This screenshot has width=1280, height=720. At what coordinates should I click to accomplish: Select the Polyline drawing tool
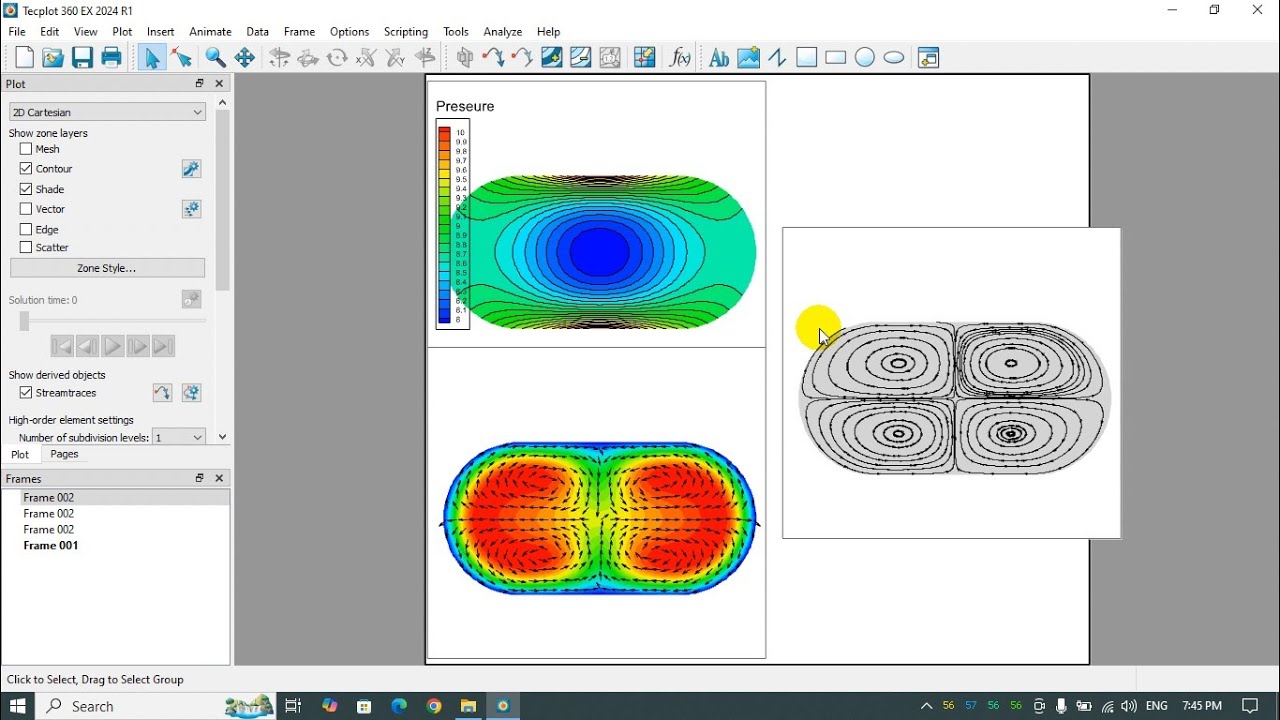pos(777,58)
